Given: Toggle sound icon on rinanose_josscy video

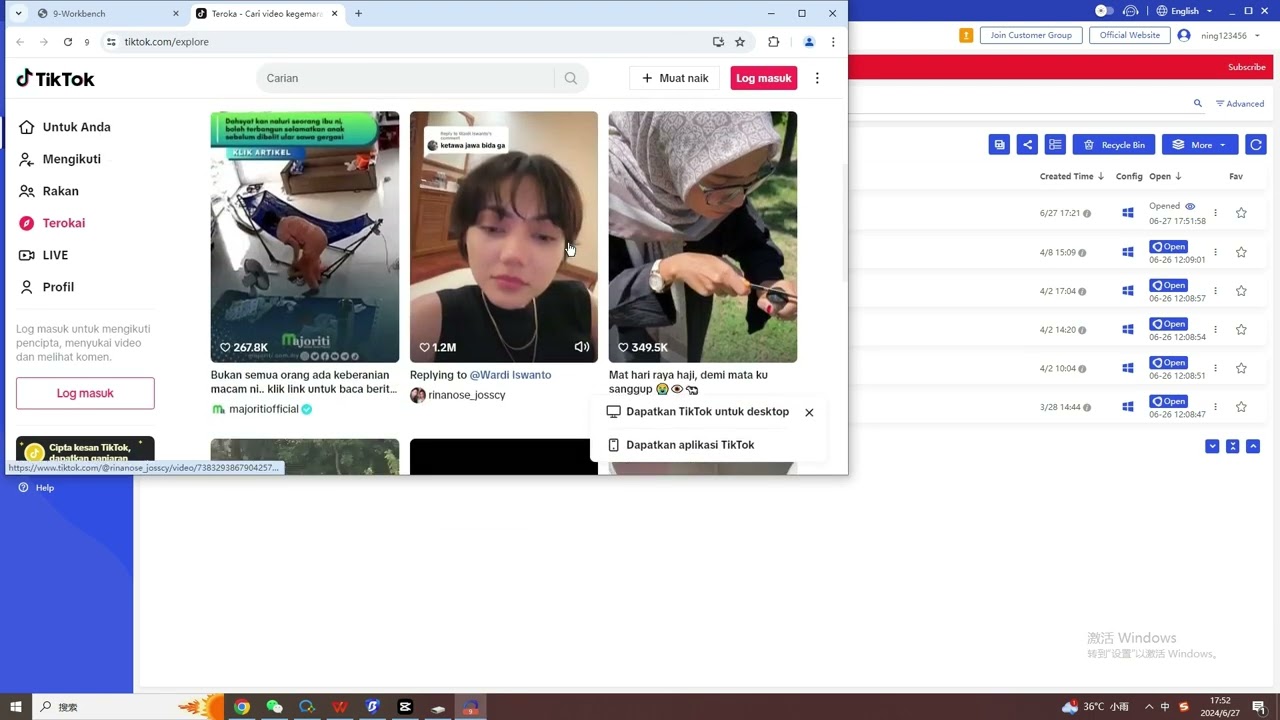Looking at the screenshot, I should click(x=582, y=347).
